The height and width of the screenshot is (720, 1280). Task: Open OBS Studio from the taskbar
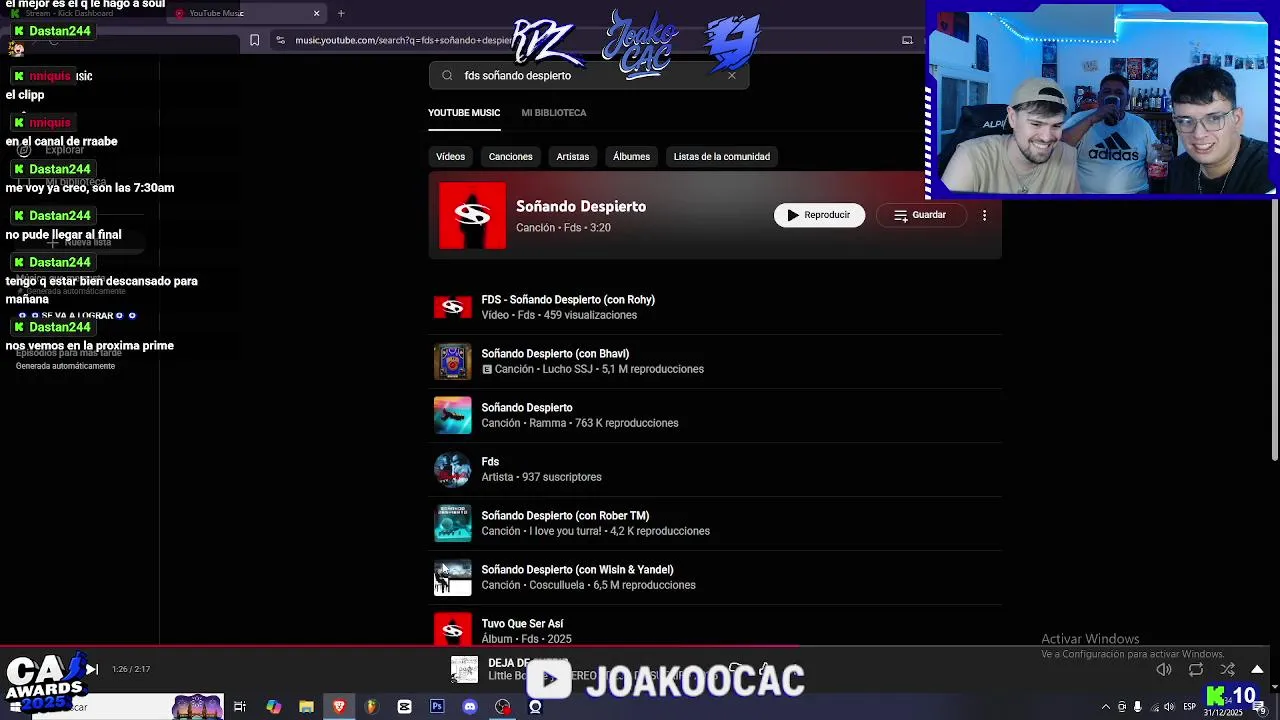[502, 707]
